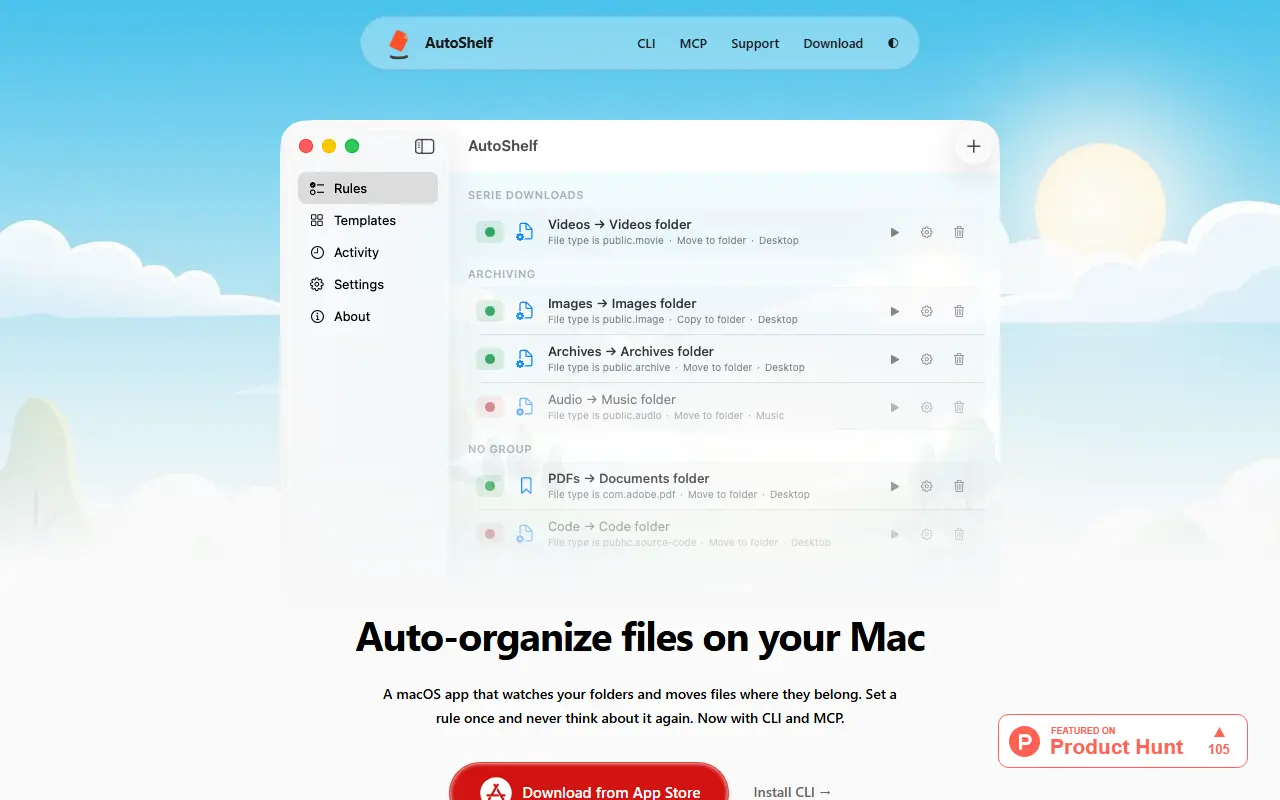Open settings gear for Videos rule
The height and width of the screenshot is (800, 1280).
pos(927,232)
